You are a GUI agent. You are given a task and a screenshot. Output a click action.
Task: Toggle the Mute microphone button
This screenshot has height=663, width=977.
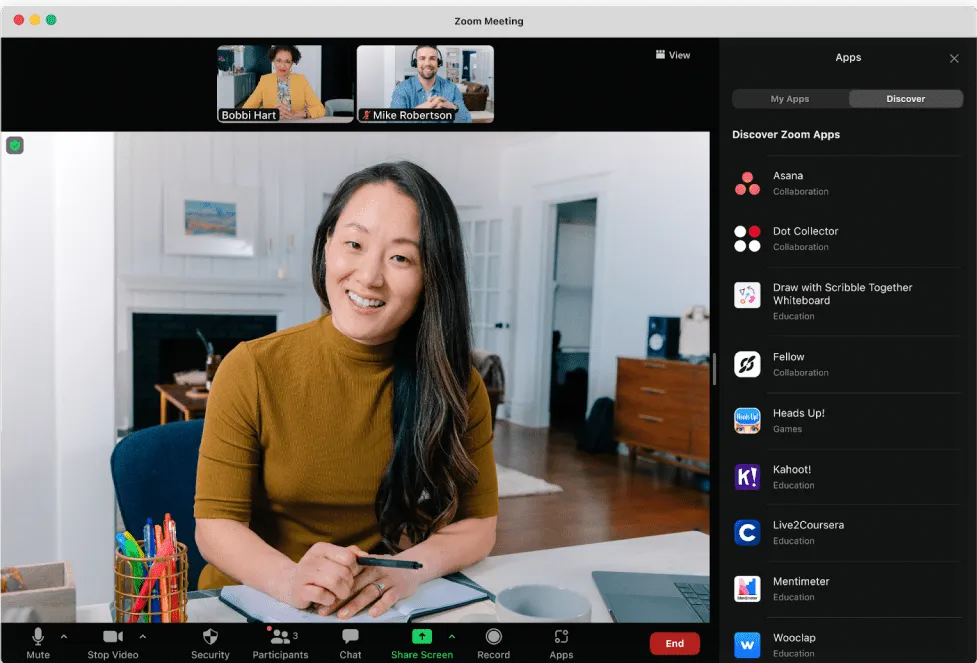[38, 643]
